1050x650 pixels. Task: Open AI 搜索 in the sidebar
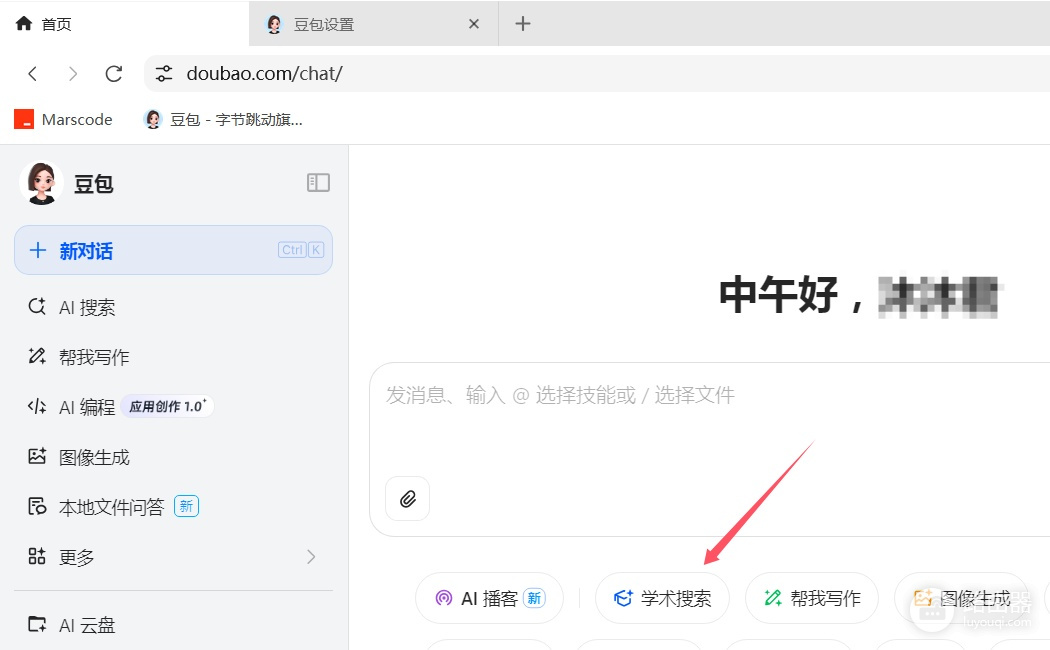(x=173, y=307)
